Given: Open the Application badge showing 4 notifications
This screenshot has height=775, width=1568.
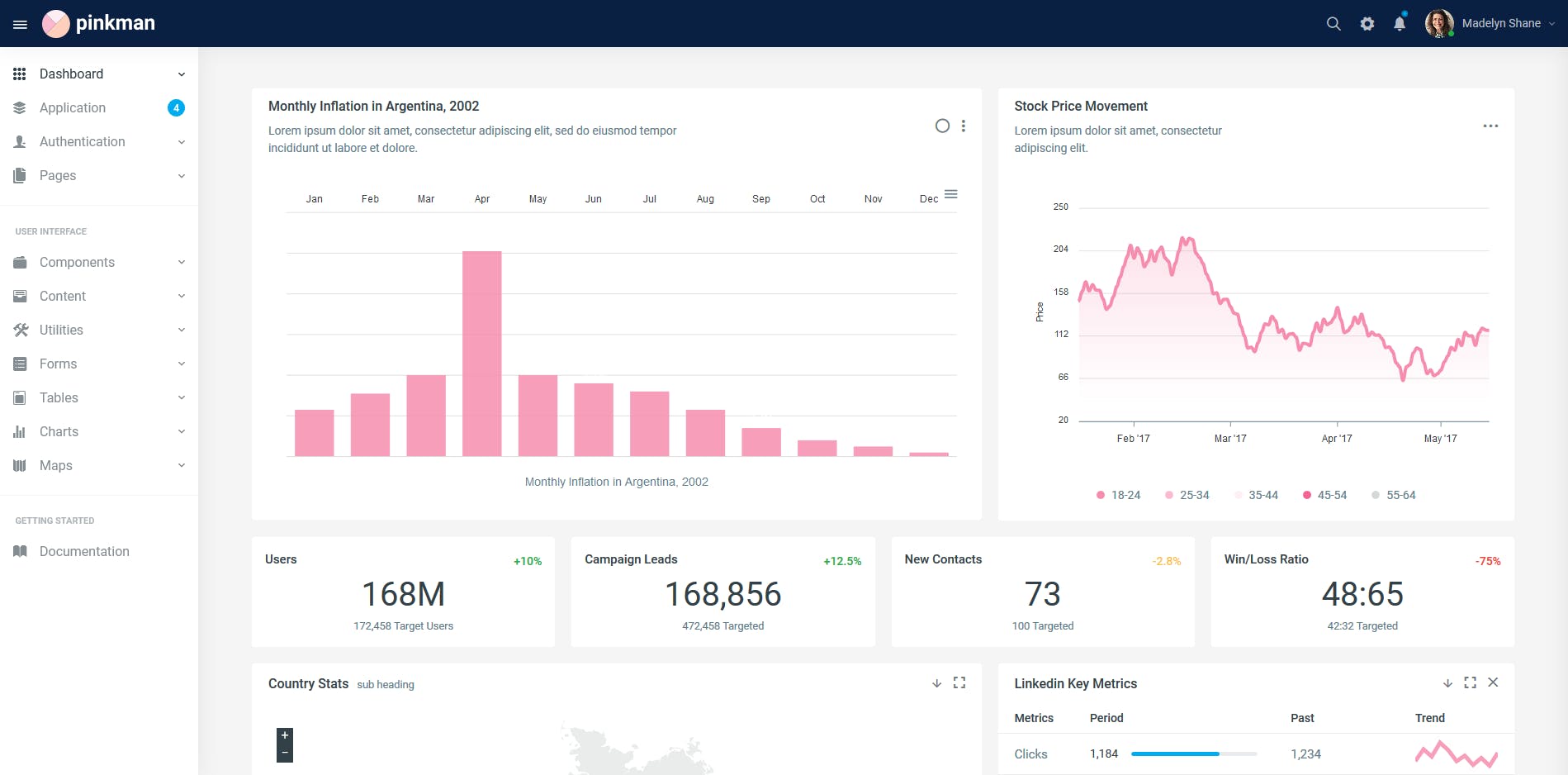Looking at the screenshot, I should [176, 107].
